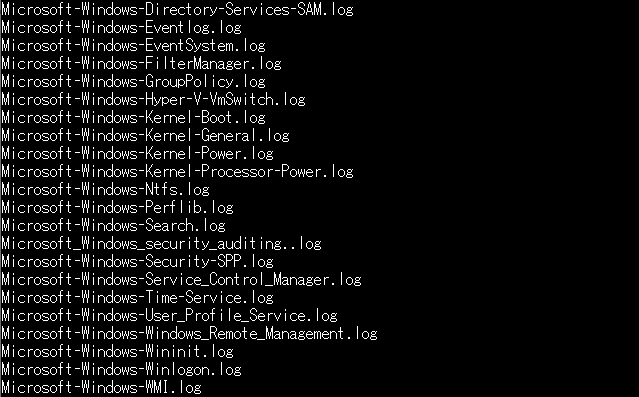Viewport: 639px width, 397px height.
Task: Select the Microsoft-Windows-FilterManager.log line
Action: pyautogui.click(x=141, y=63)
